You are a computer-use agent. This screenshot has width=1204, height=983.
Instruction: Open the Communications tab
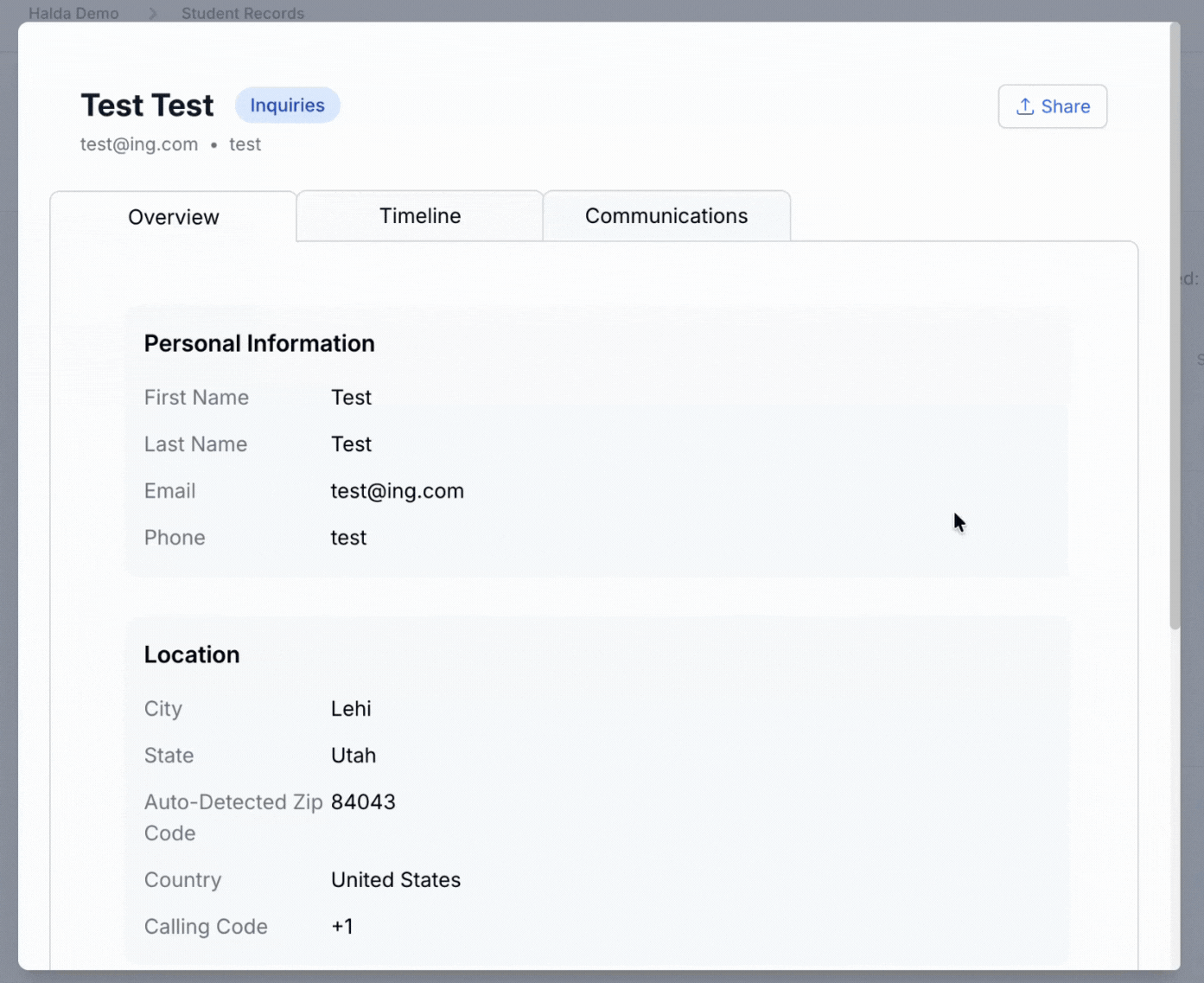click(666, 216)
